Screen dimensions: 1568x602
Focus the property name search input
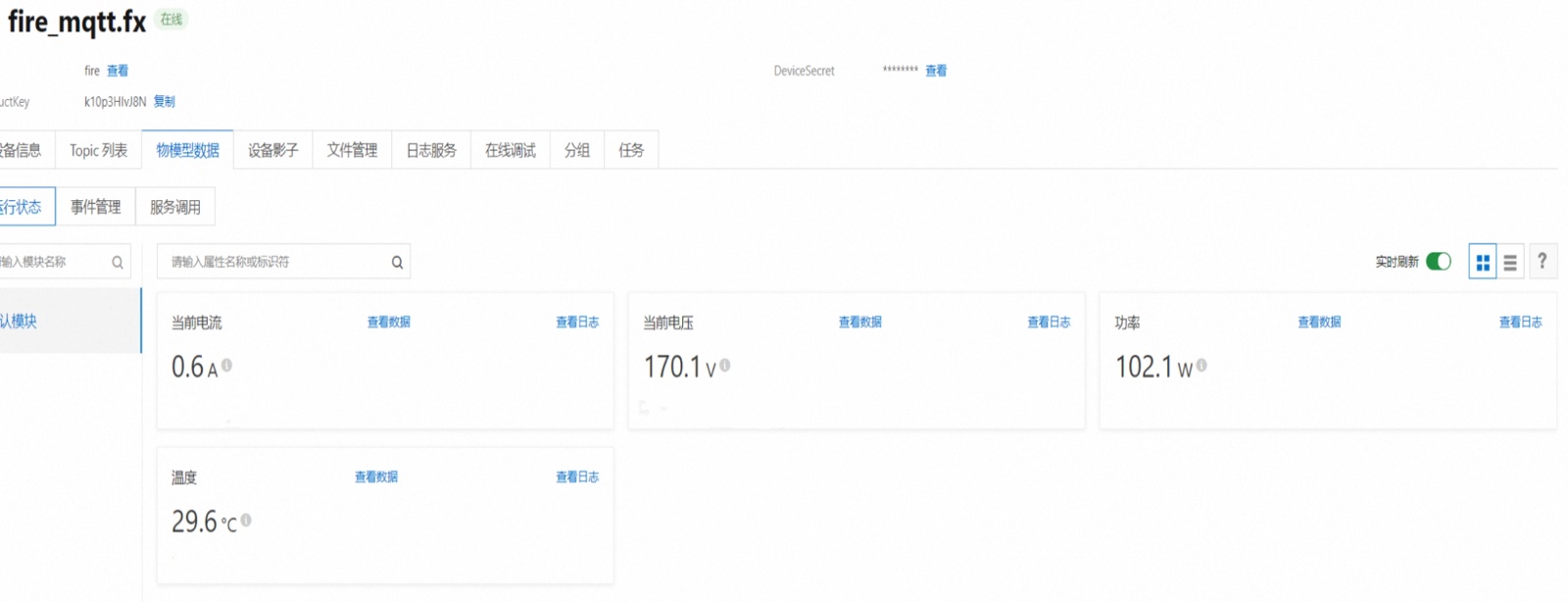tap(274, 262)
